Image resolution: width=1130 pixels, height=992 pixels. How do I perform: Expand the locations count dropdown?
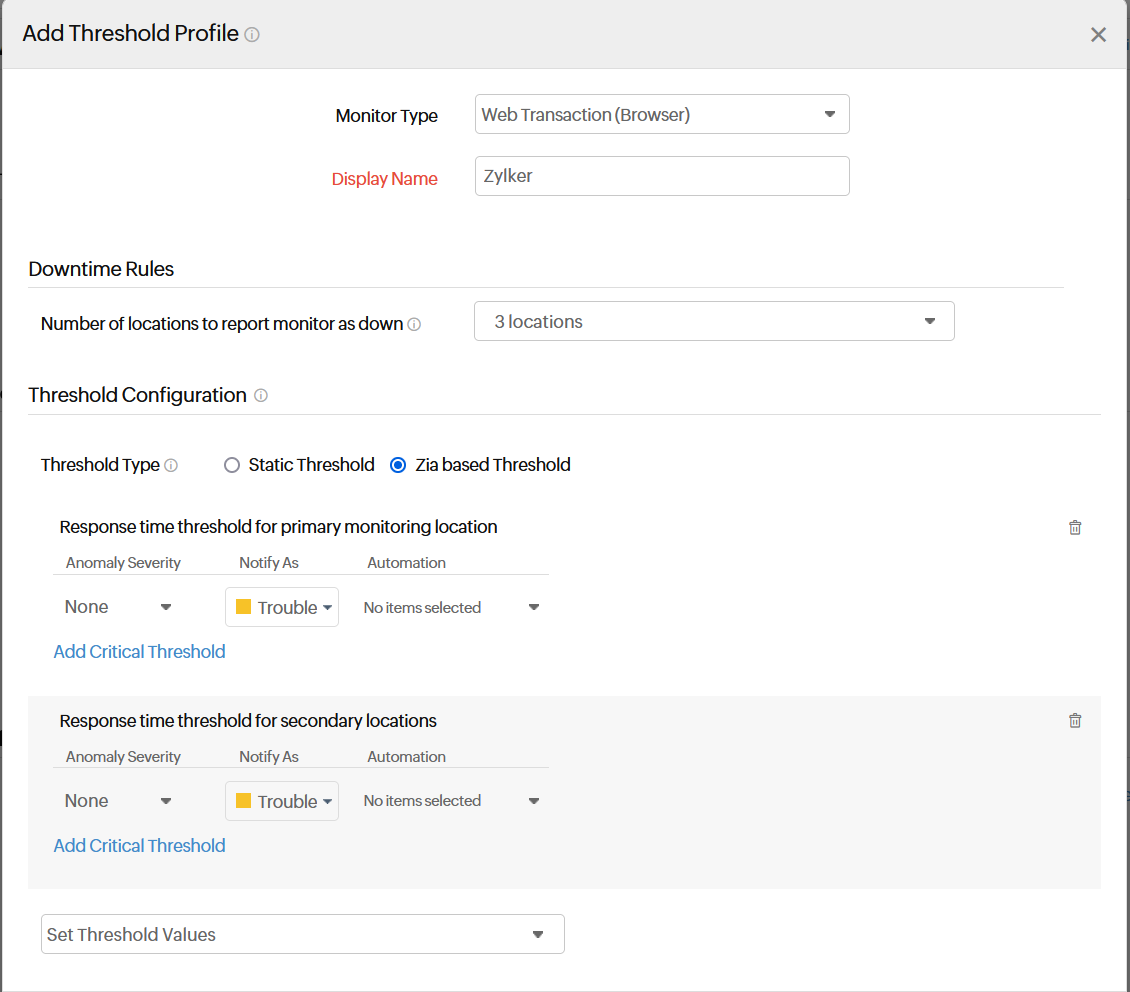click(714, 321)
